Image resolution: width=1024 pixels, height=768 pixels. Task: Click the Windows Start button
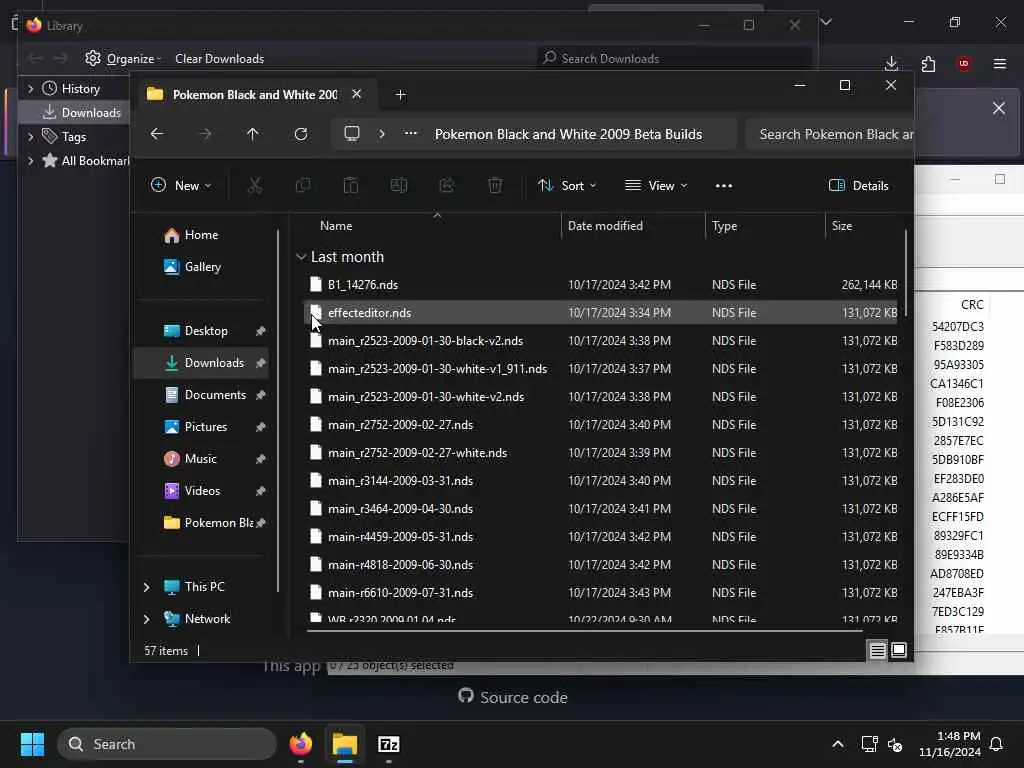click(32, 744)
